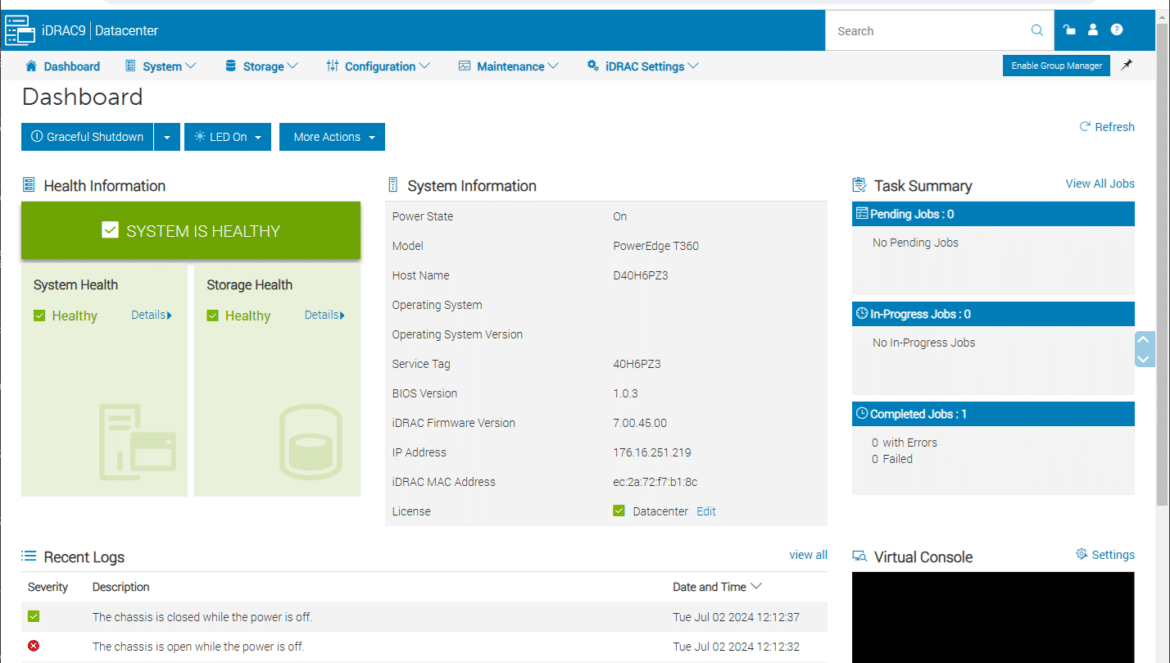Image resolution: width=1170 pixels, height=663 pixels.
Task: Expand the Maintenance menu chevron
Action: tap(553, 66)
